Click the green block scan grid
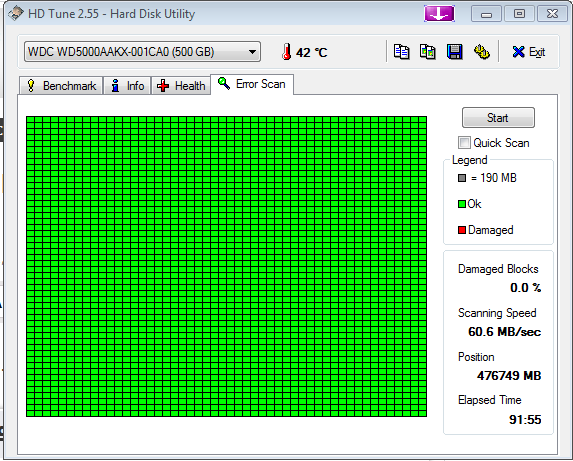This screenshot has height=461, width=573. (227, 266)
